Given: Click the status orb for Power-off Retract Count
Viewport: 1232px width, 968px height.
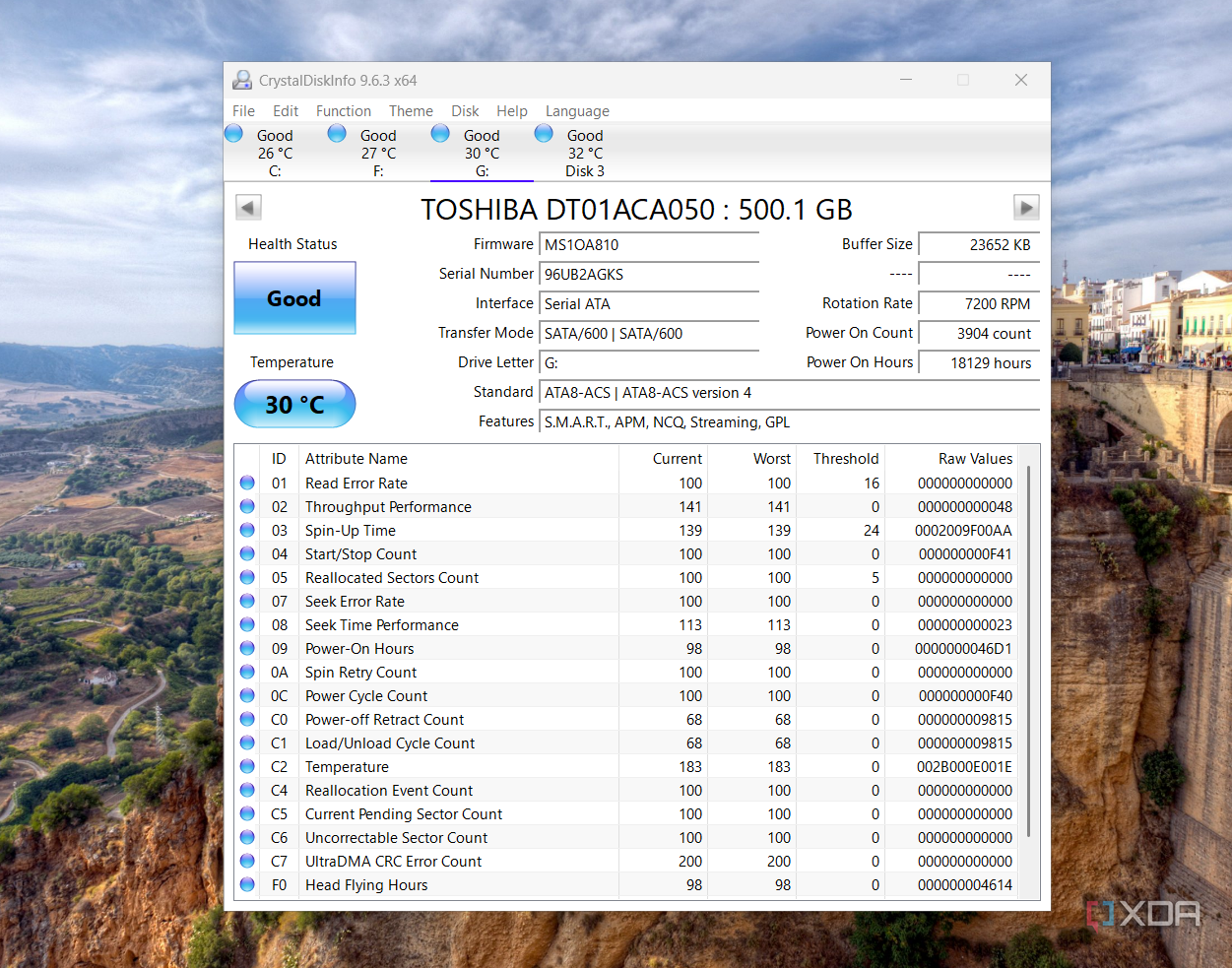Looking at the screenshot, I should click(x=247, y=719).
